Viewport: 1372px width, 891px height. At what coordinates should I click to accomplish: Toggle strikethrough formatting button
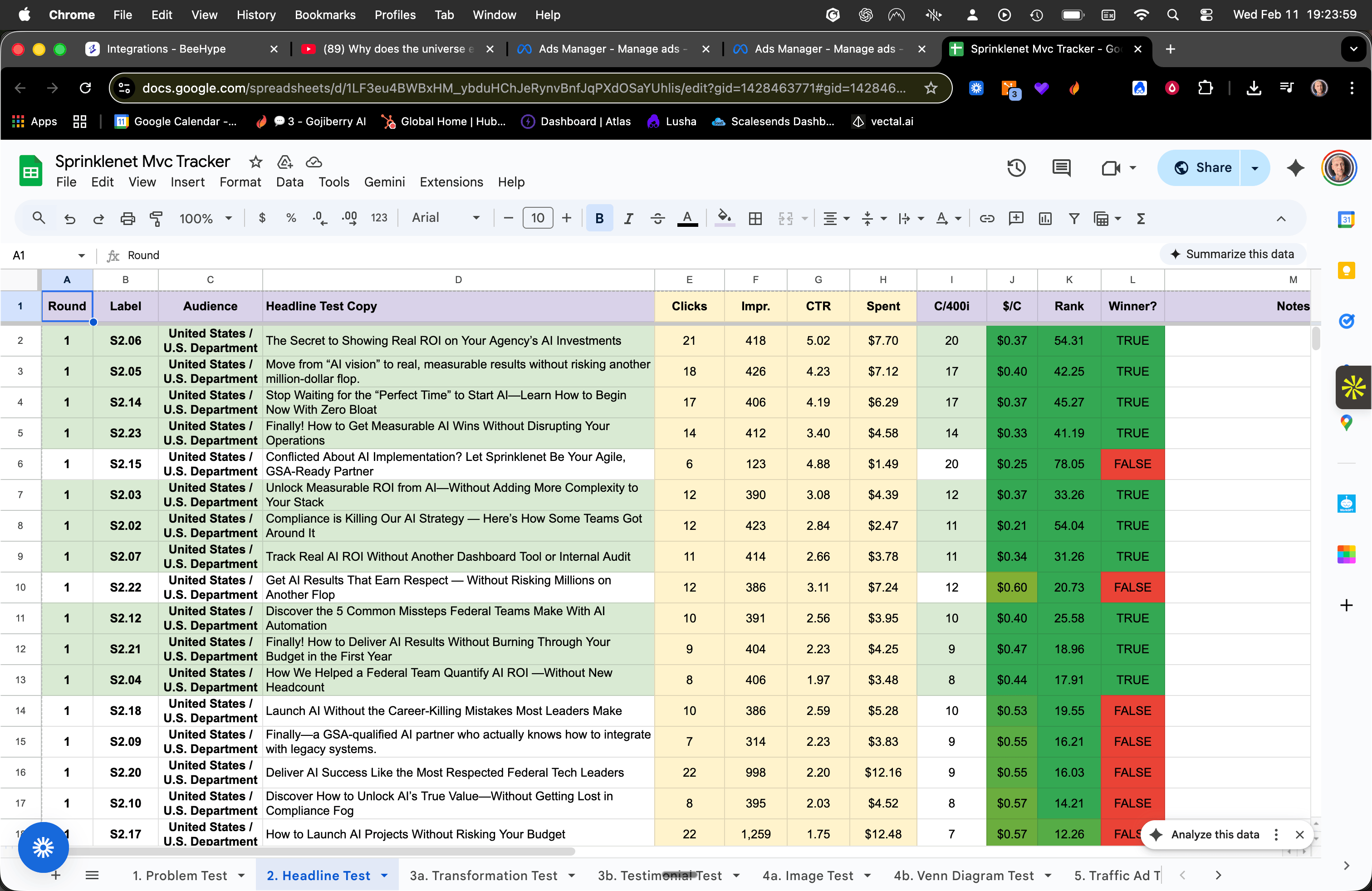point(657,218)
